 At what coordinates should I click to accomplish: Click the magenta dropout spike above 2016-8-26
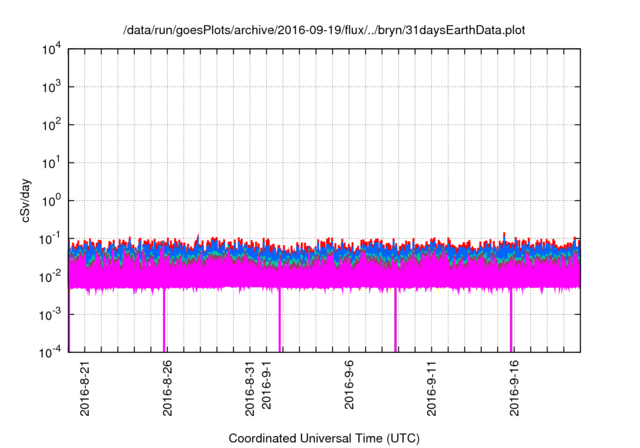click(x=164, y=320)
